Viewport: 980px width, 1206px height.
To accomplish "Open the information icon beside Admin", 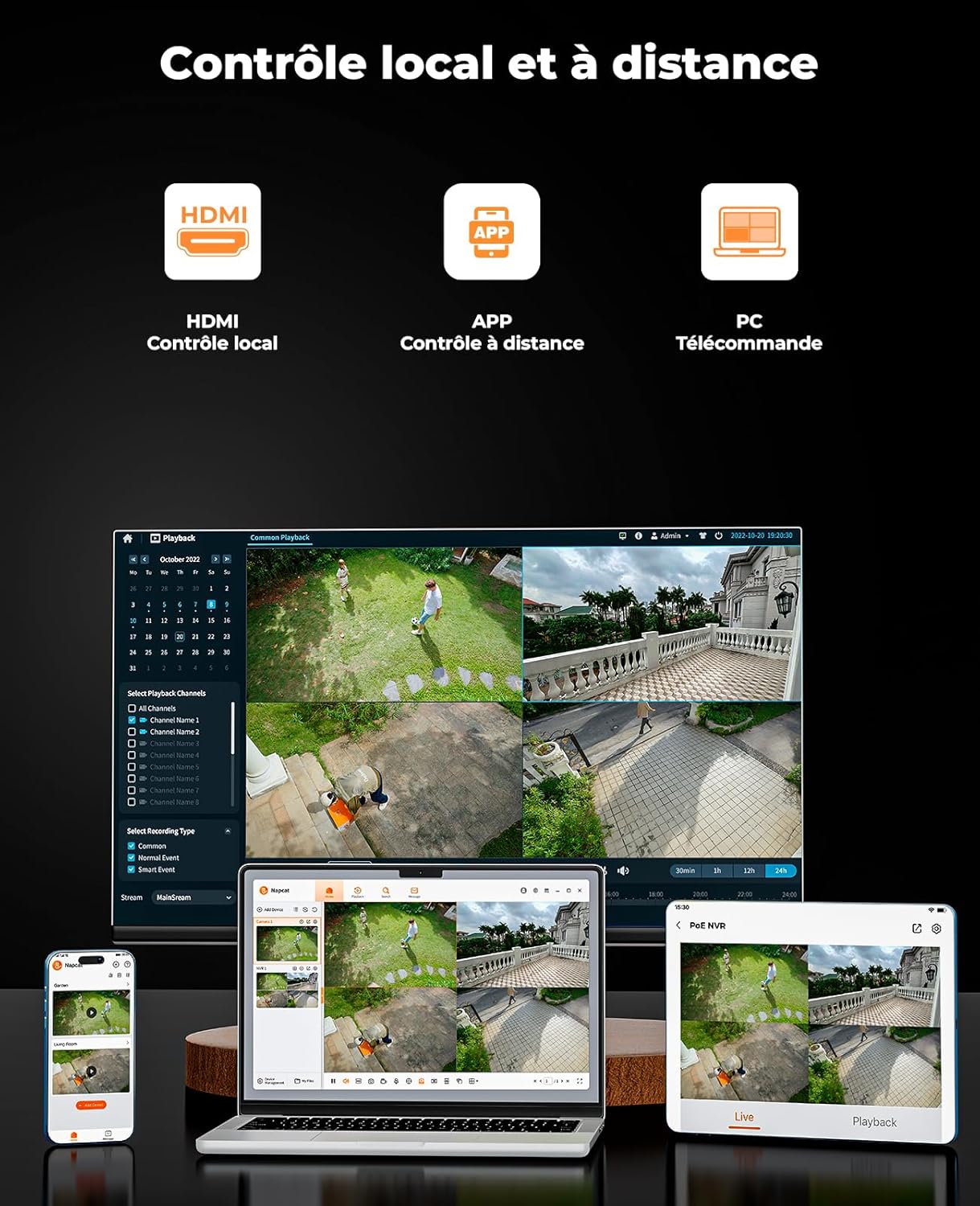I will coord(638,535).
